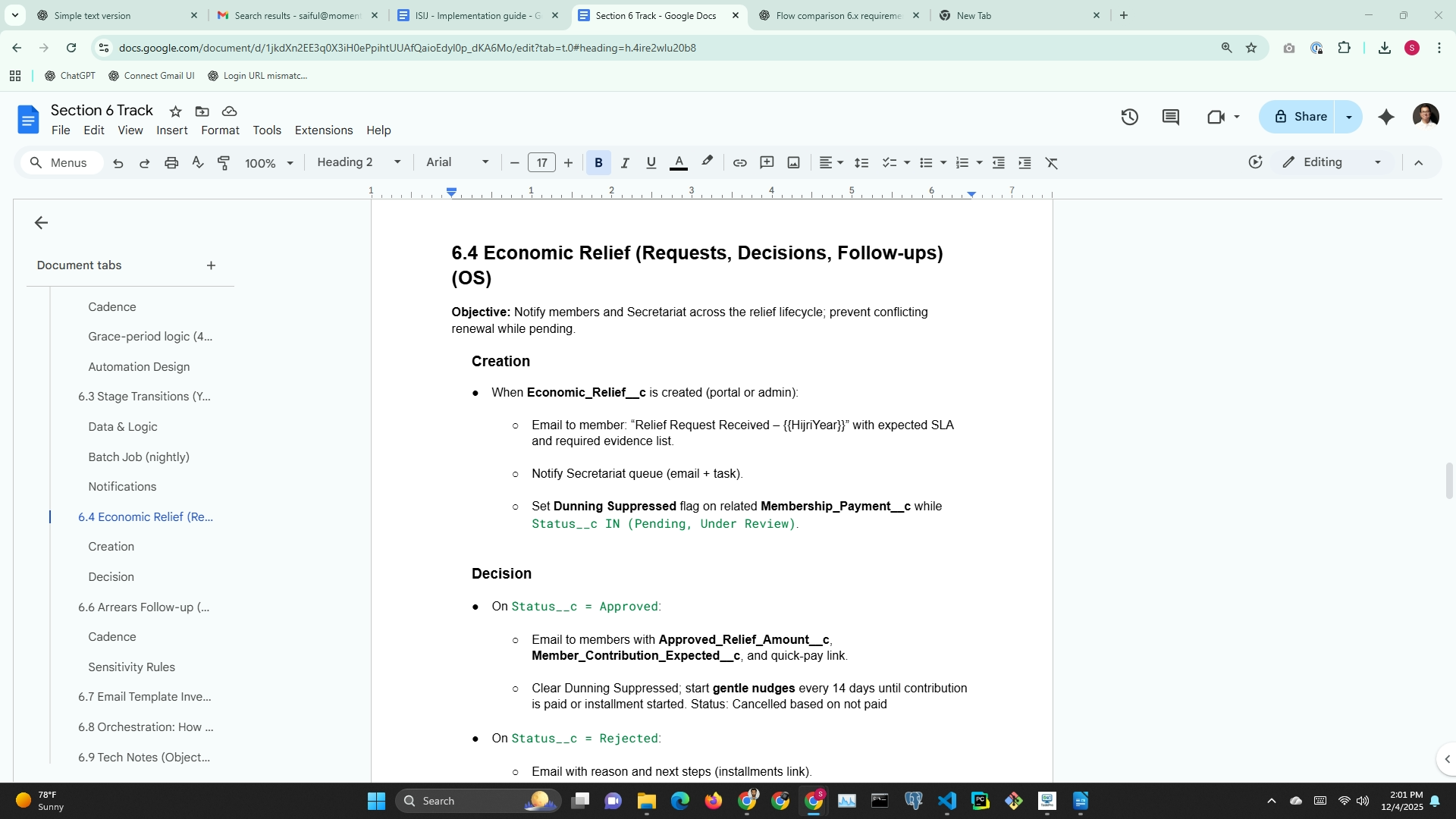Toggle Bold formatting button

[598, 163]
